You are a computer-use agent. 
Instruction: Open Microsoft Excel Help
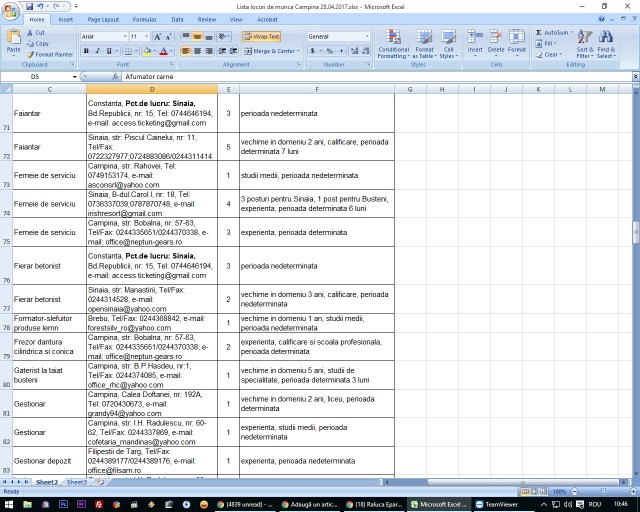601,19
